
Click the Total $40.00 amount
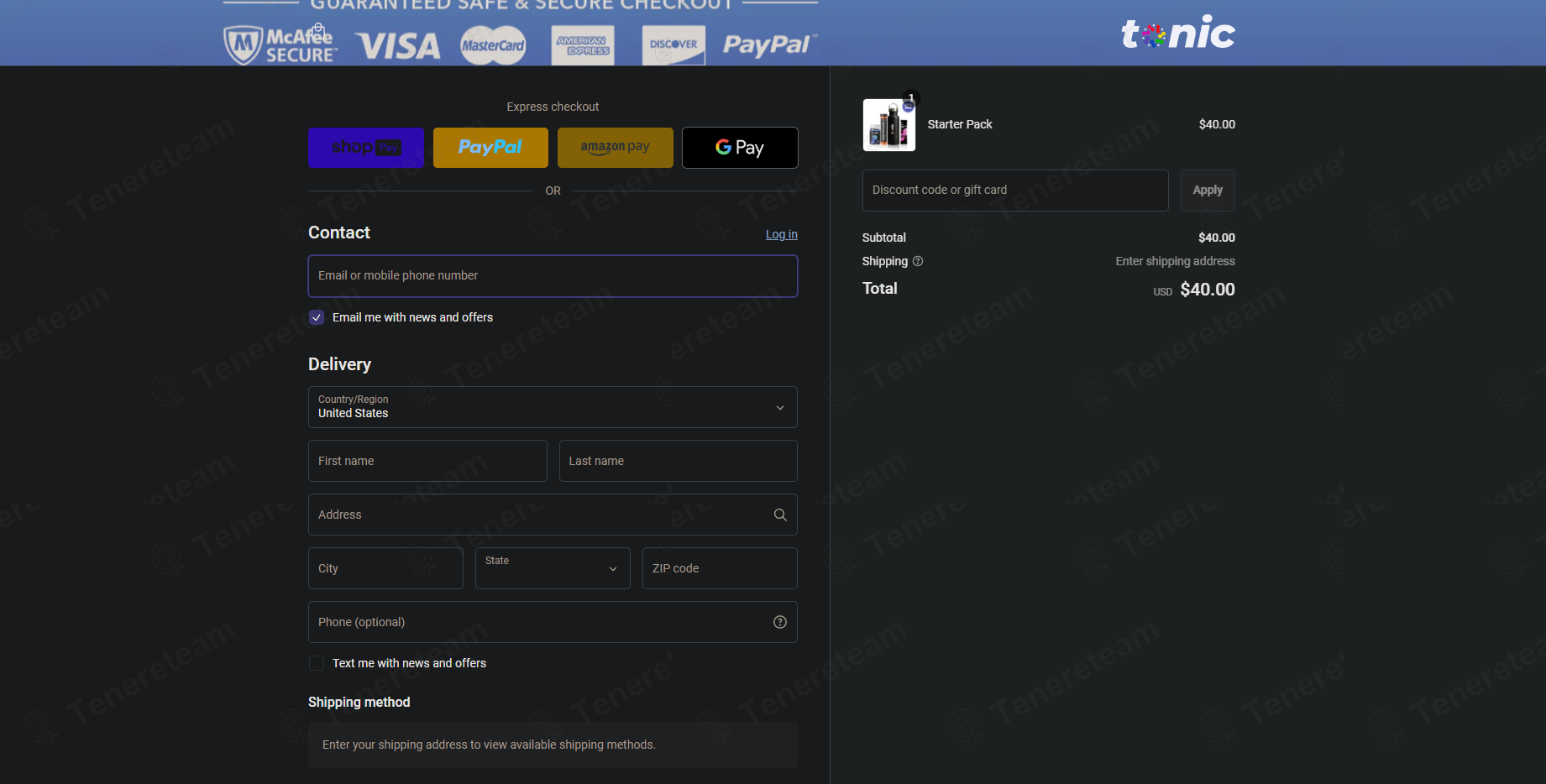click(1208, 290)
